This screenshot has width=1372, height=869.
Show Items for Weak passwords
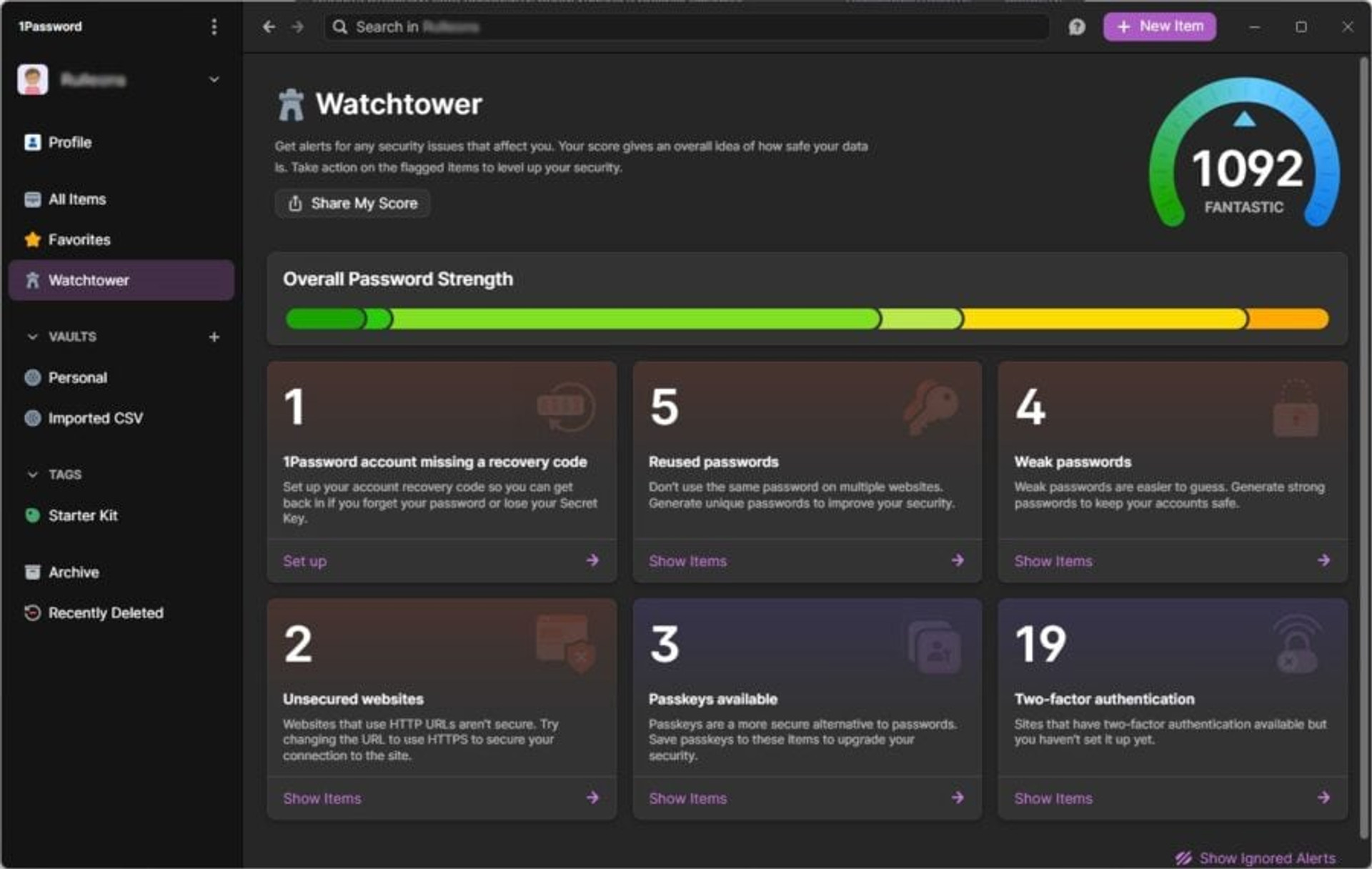[x=1053, y=561]
